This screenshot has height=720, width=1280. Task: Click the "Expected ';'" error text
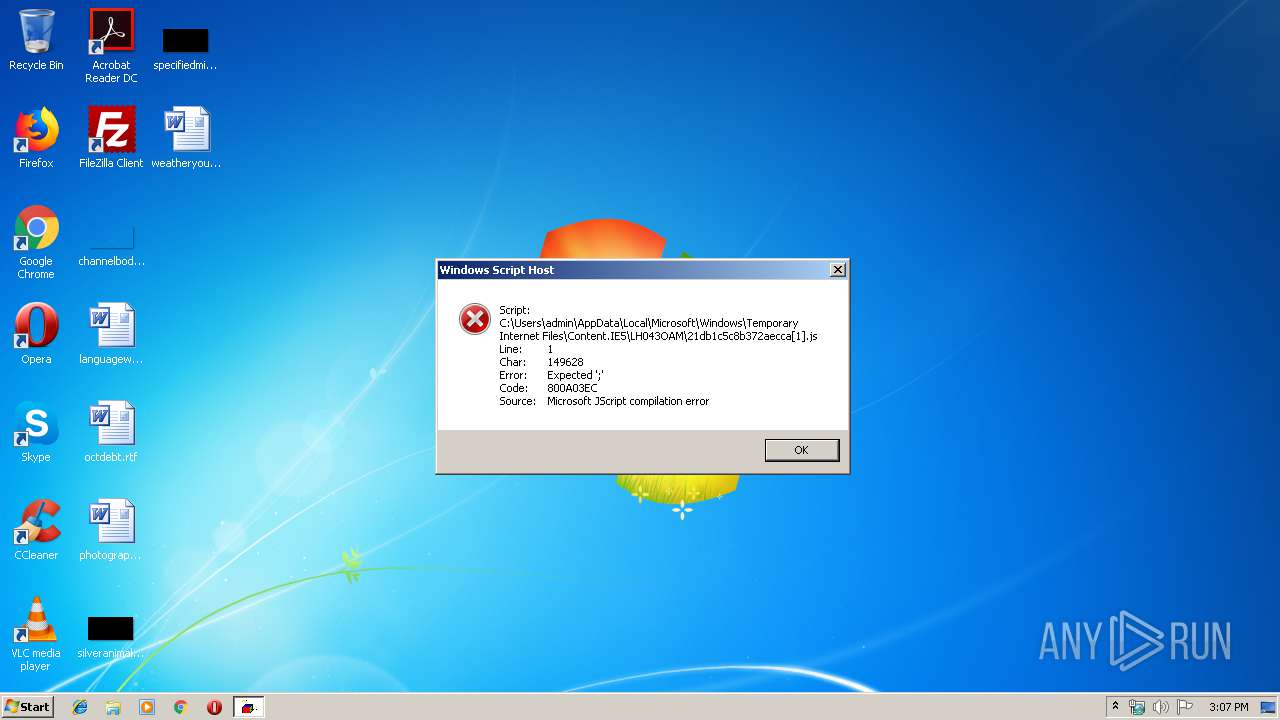tap(575, 375)
